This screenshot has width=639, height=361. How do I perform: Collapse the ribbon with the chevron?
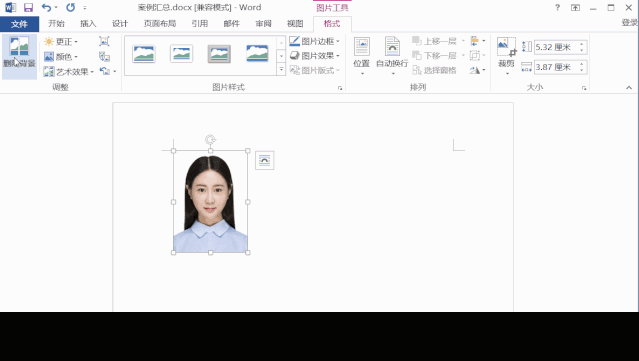pyautogui.click(x=629, y=88)
